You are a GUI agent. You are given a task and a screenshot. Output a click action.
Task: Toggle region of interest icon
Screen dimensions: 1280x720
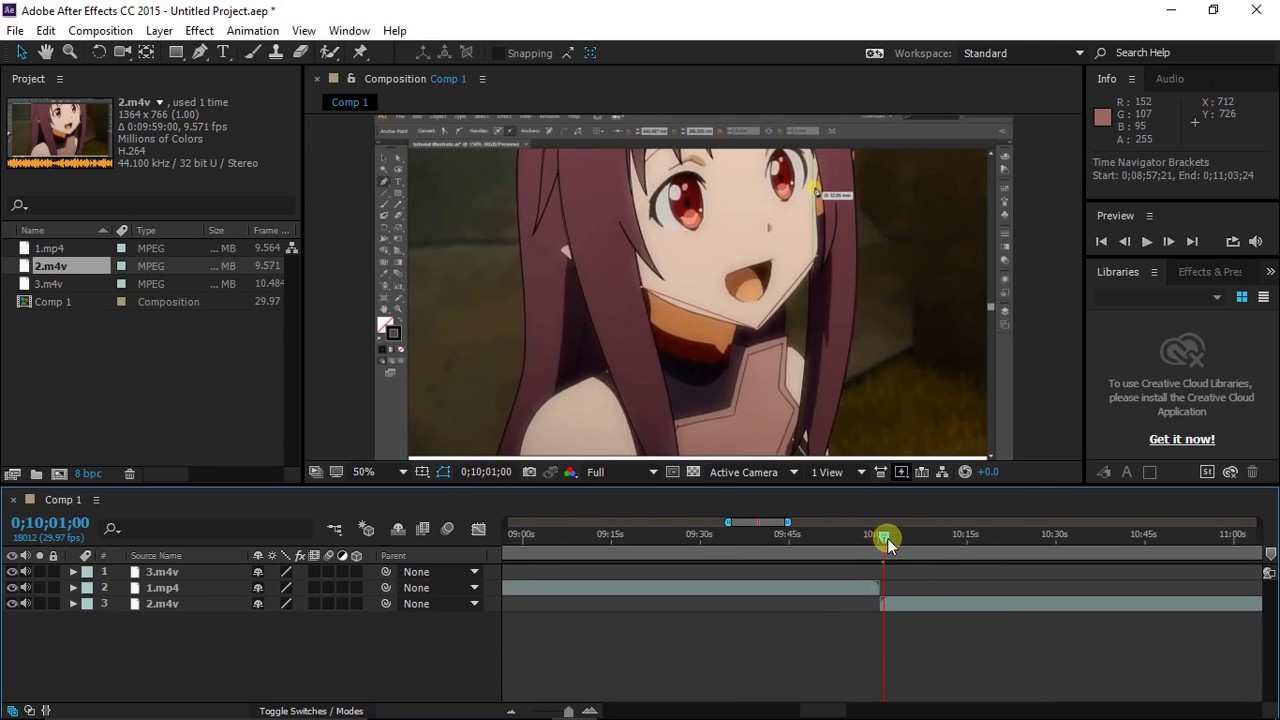coord(672,472)
